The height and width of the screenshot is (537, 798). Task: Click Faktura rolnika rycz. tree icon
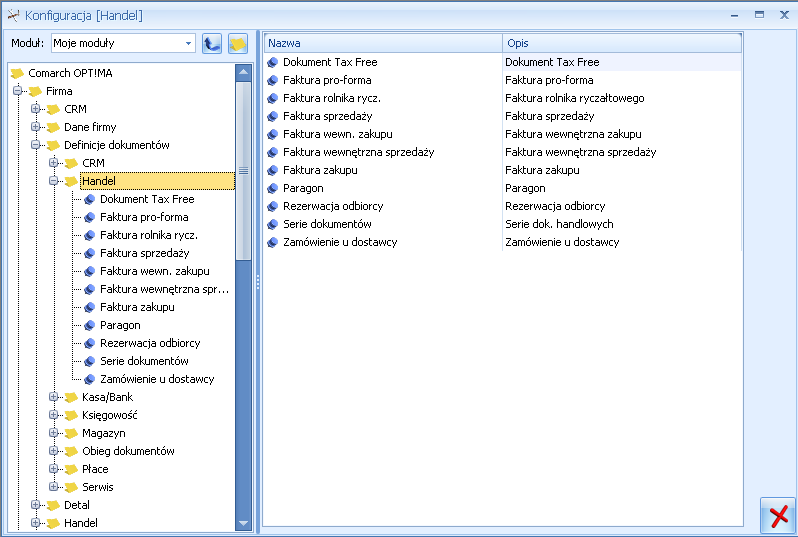point(90,235)
